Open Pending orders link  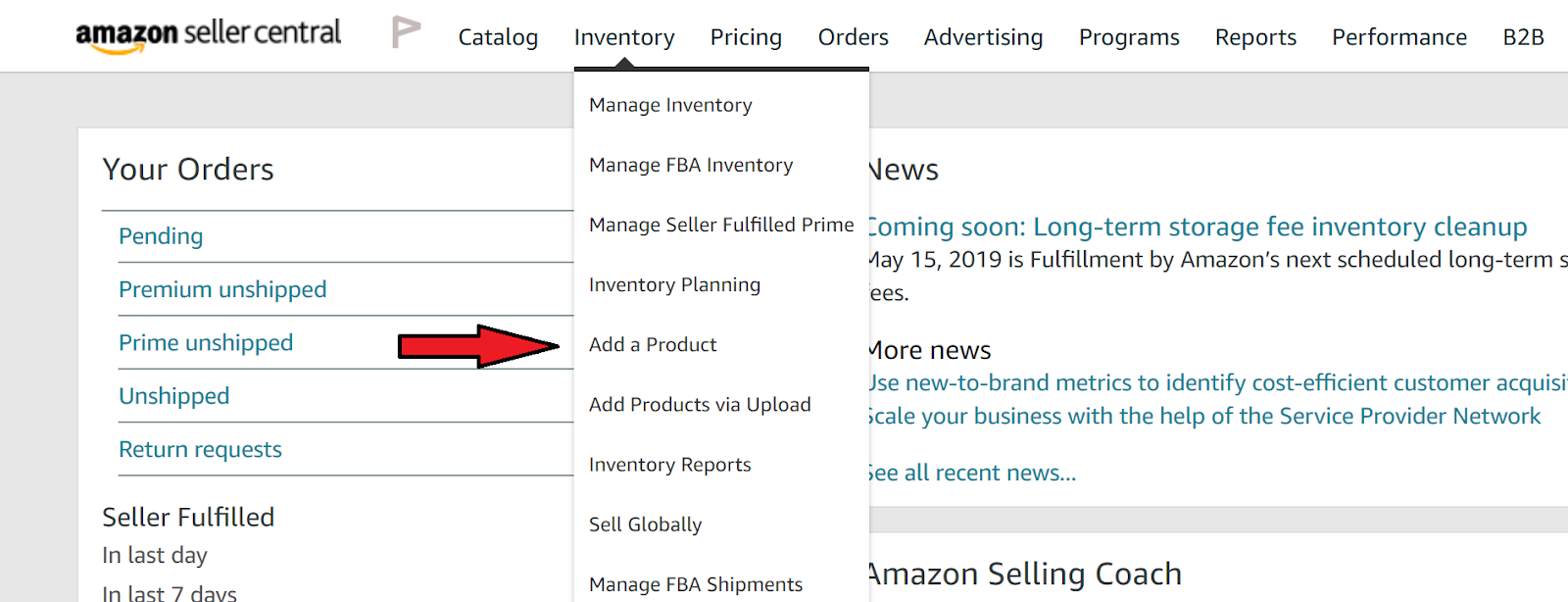pos(161,236)
